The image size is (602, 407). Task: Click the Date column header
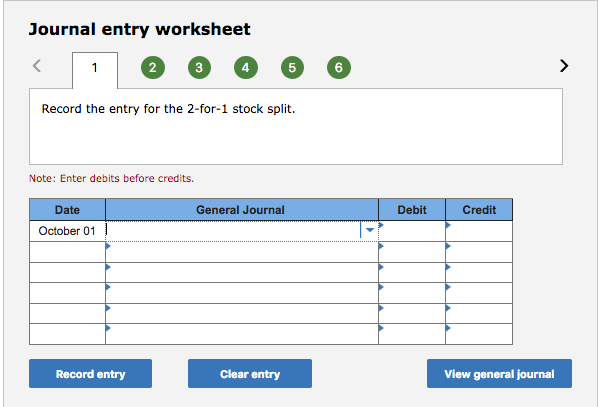tap(67, 210)
